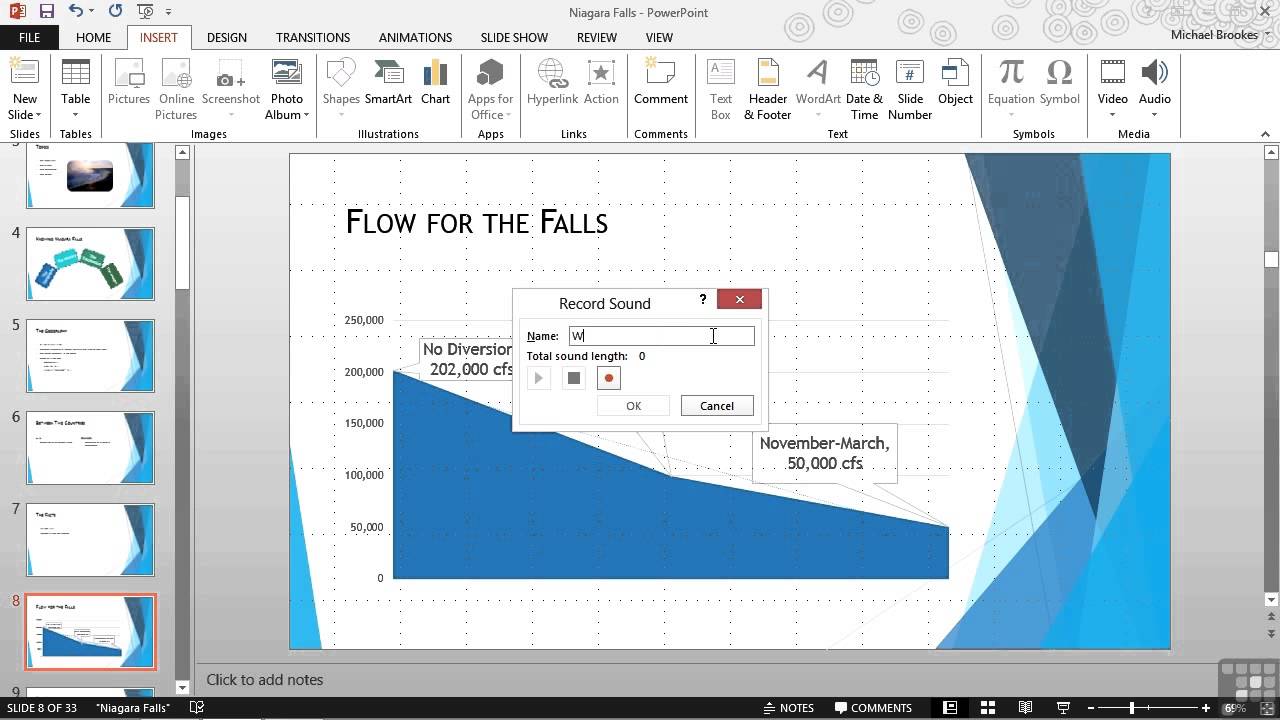Switch to Normal view
The width and height of the screenshot is (1280, 720).
click(x=950, y=707)
